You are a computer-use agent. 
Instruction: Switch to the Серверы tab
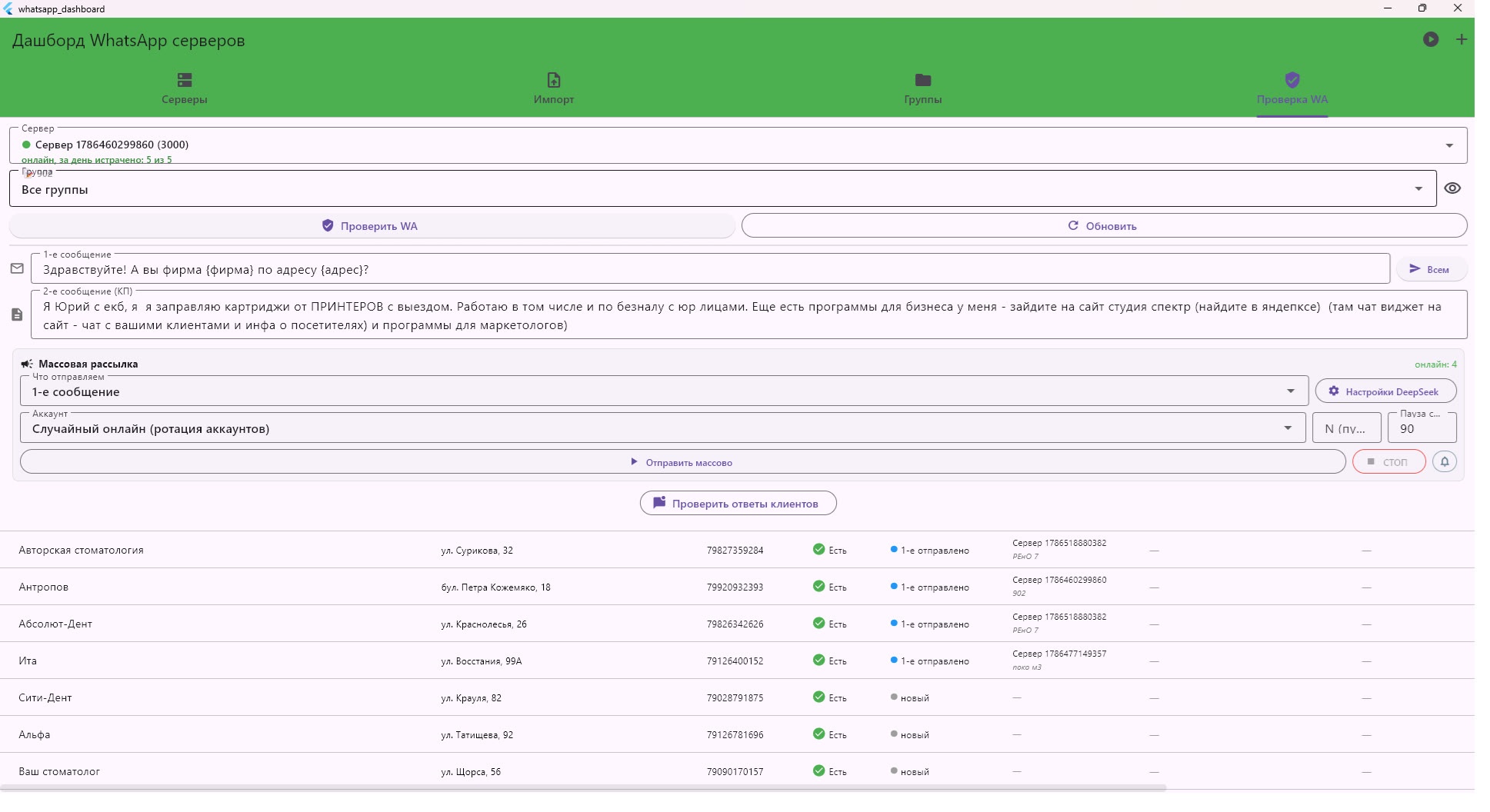(185, 88)
